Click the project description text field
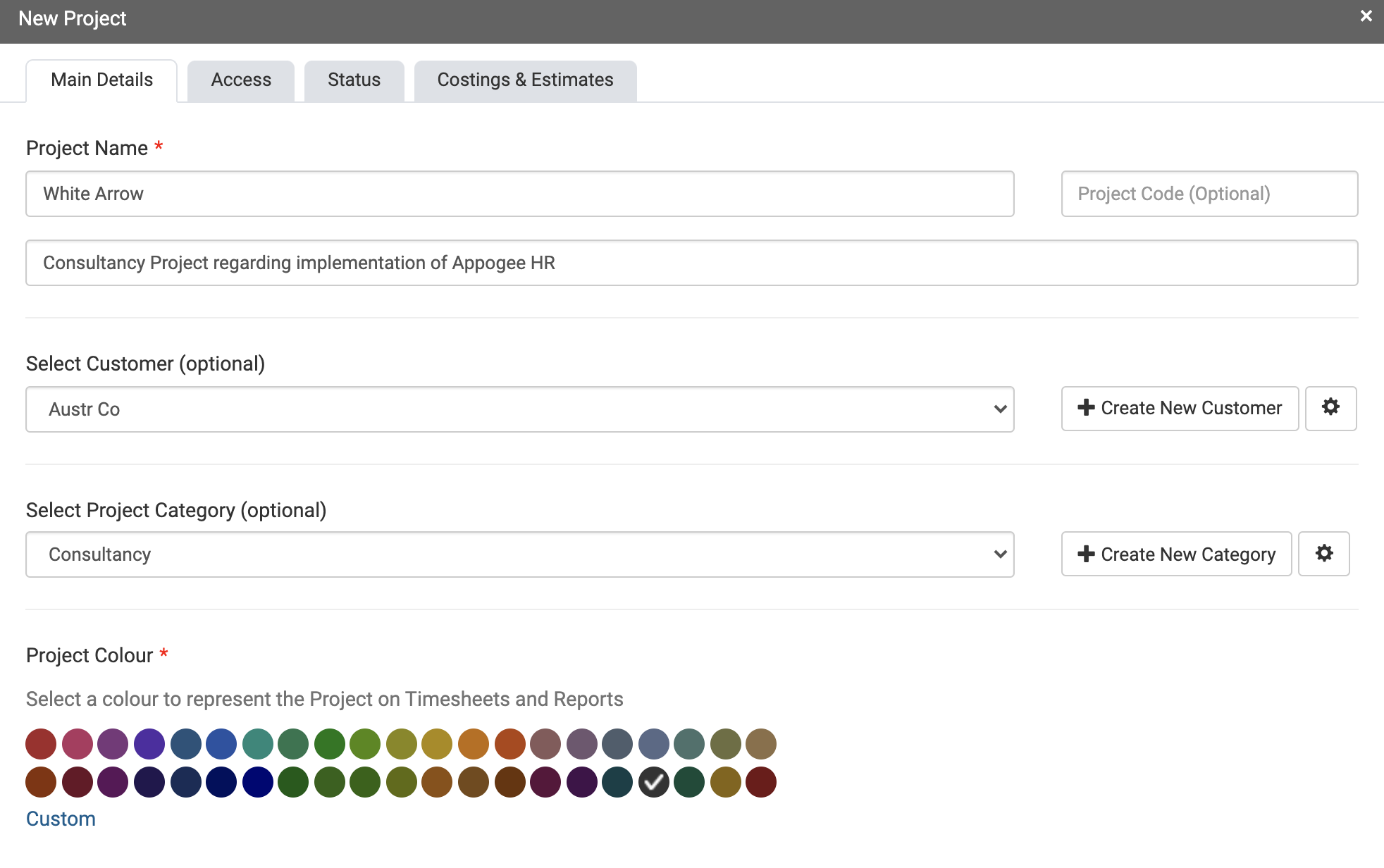Image resolution: width=1384 pixels, height=868 pixels. coord(691,263)
